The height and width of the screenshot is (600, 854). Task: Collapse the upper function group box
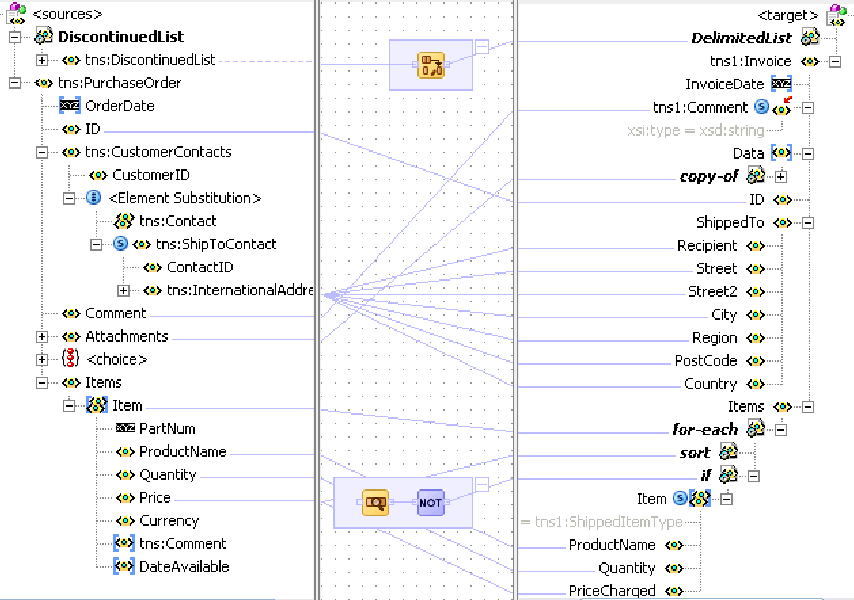click(x=482, y=46)
